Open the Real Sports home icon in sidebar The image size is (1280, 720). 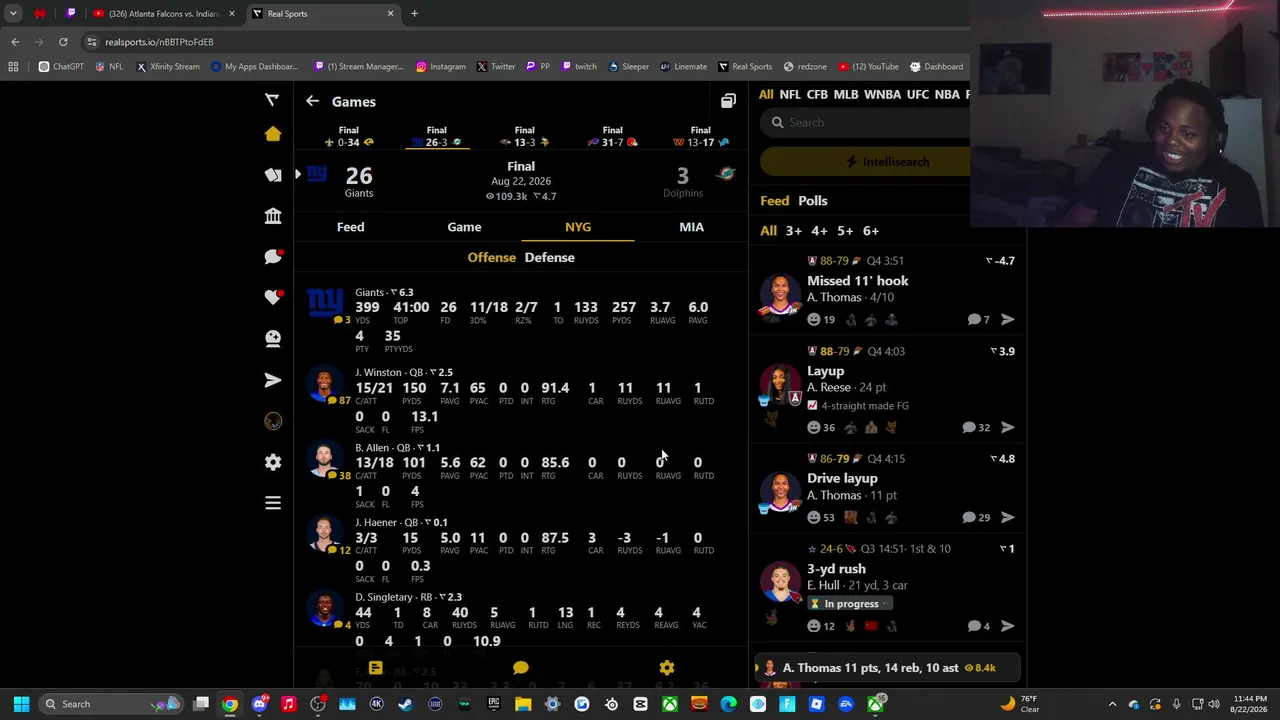click(x=273, y=134)
